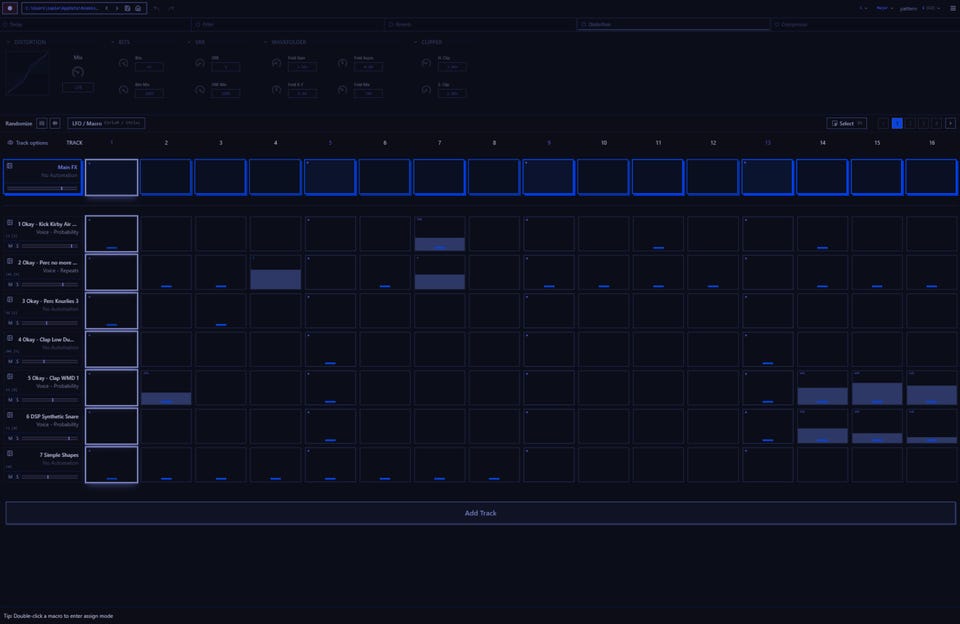This screenshot has height=624, width=960.
Task: Adjust the Main FX level slider
Action: [x=43, y=188]
